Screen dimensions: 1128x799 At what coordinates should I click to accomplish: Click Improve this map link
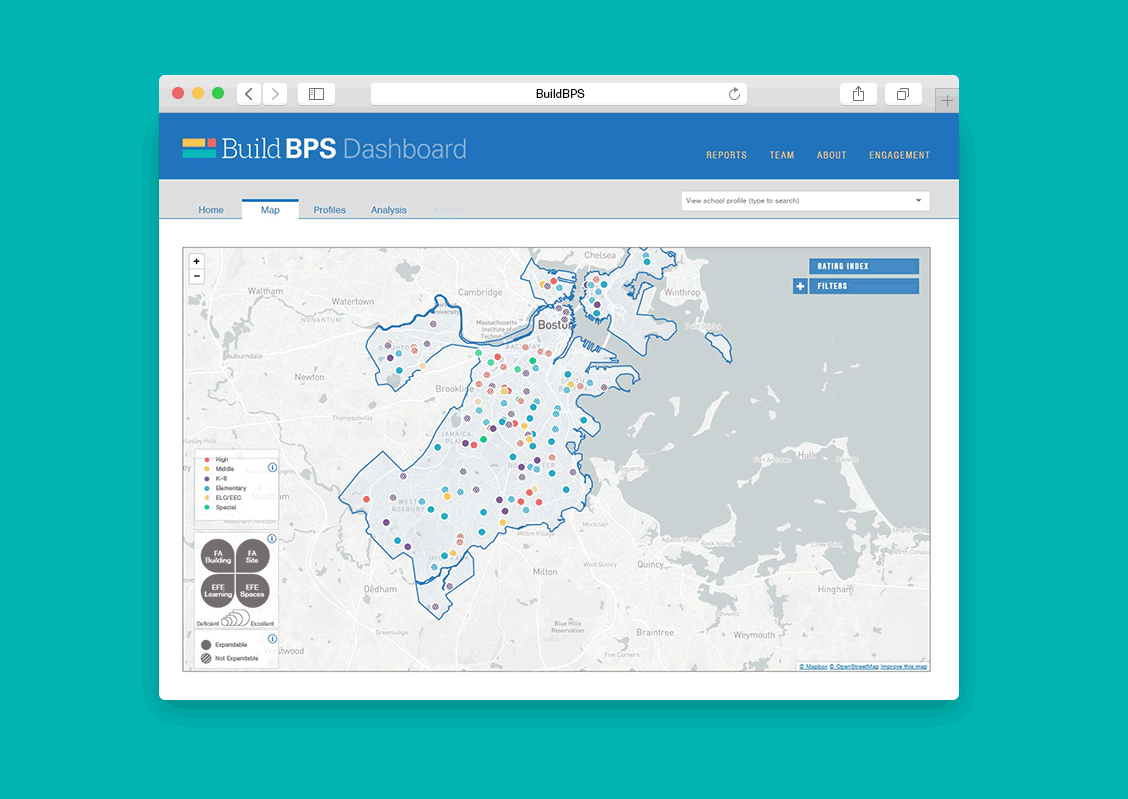pos(904,667)
